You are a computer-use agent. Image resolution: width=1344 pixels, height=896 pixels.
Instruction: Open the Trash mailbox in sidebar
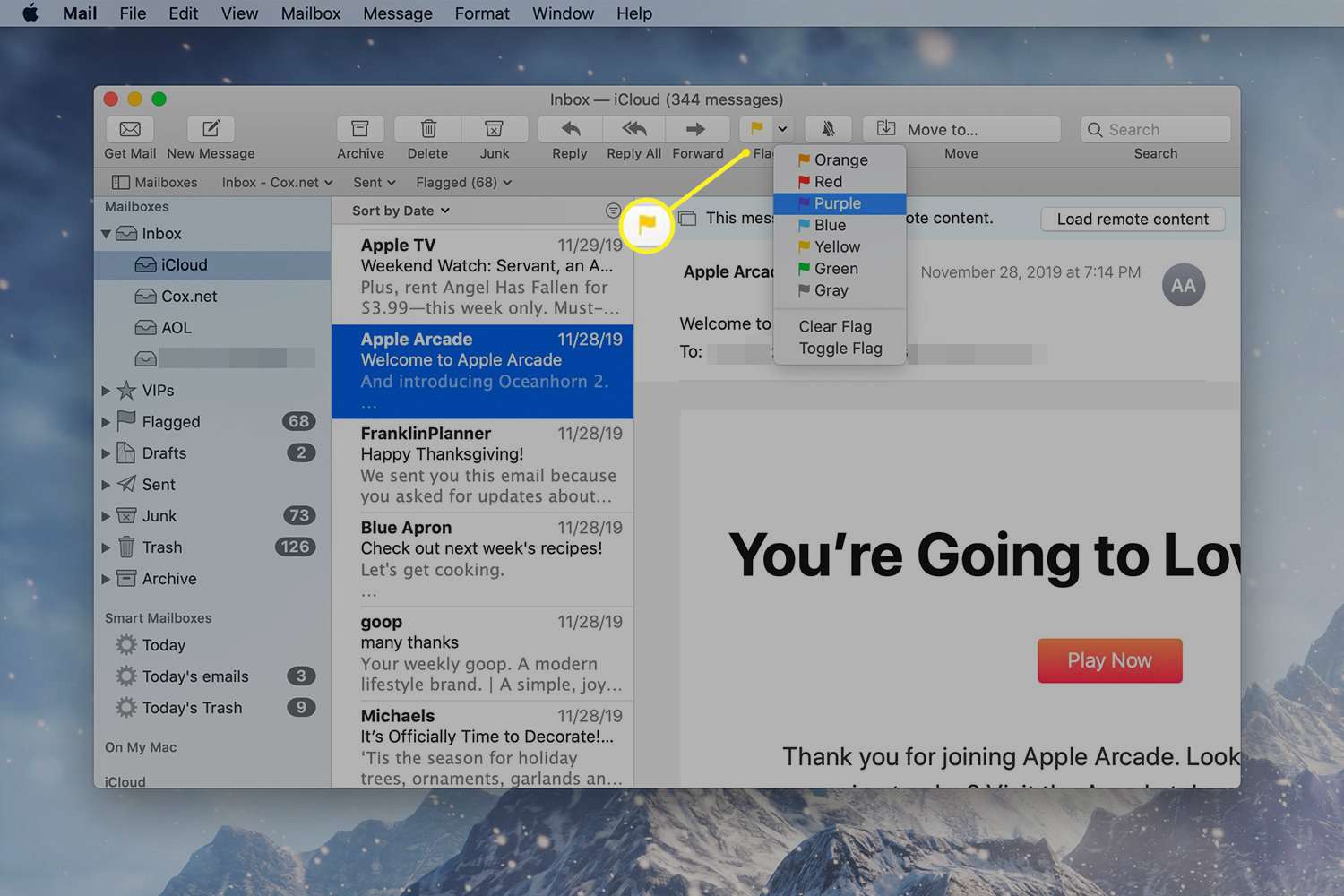pyautogui.click(x=212, y=547)
